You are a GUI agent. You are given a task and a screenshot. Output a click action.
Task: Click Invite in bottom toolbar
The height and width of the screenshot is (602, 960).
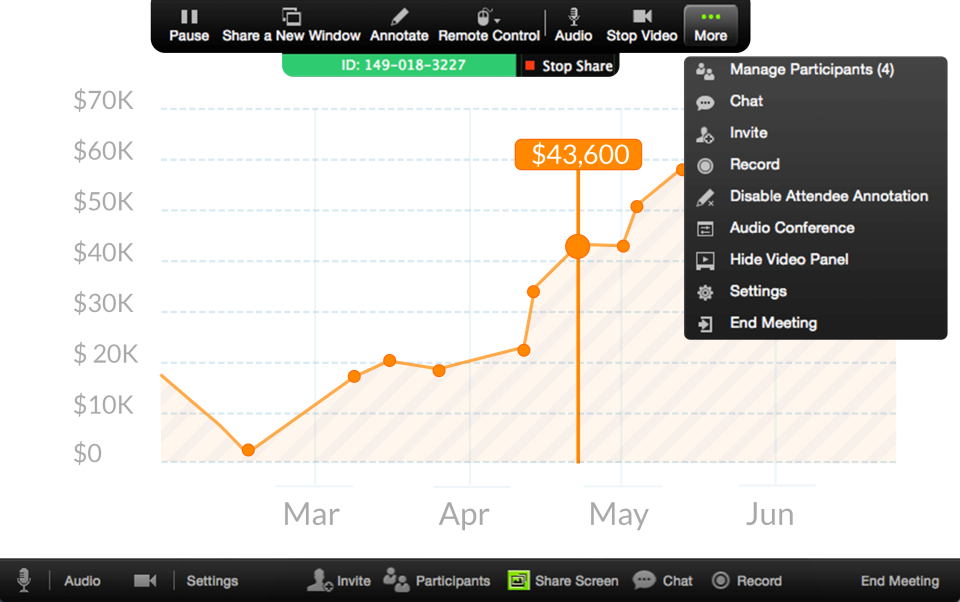pyautogui.click(x=339, y=581)
